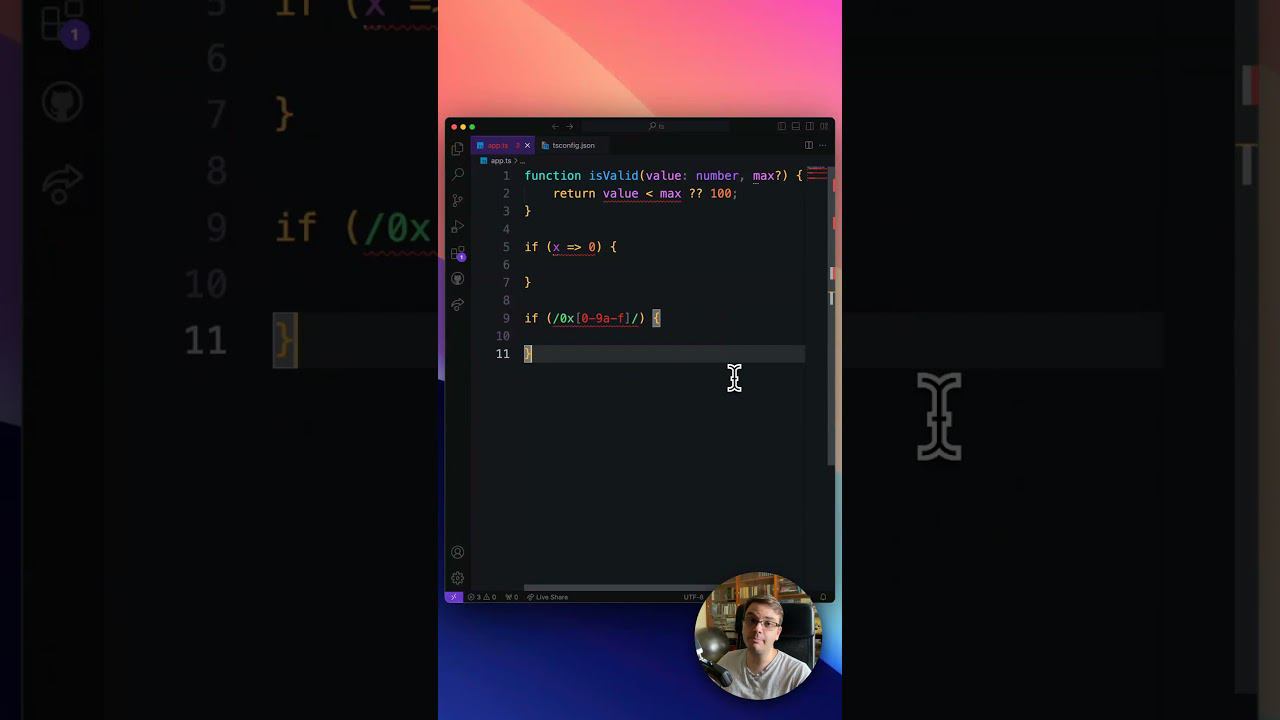Screen dimensions: 1280x720
Task: Click line number 1 in the gutter
Action: 506,176
